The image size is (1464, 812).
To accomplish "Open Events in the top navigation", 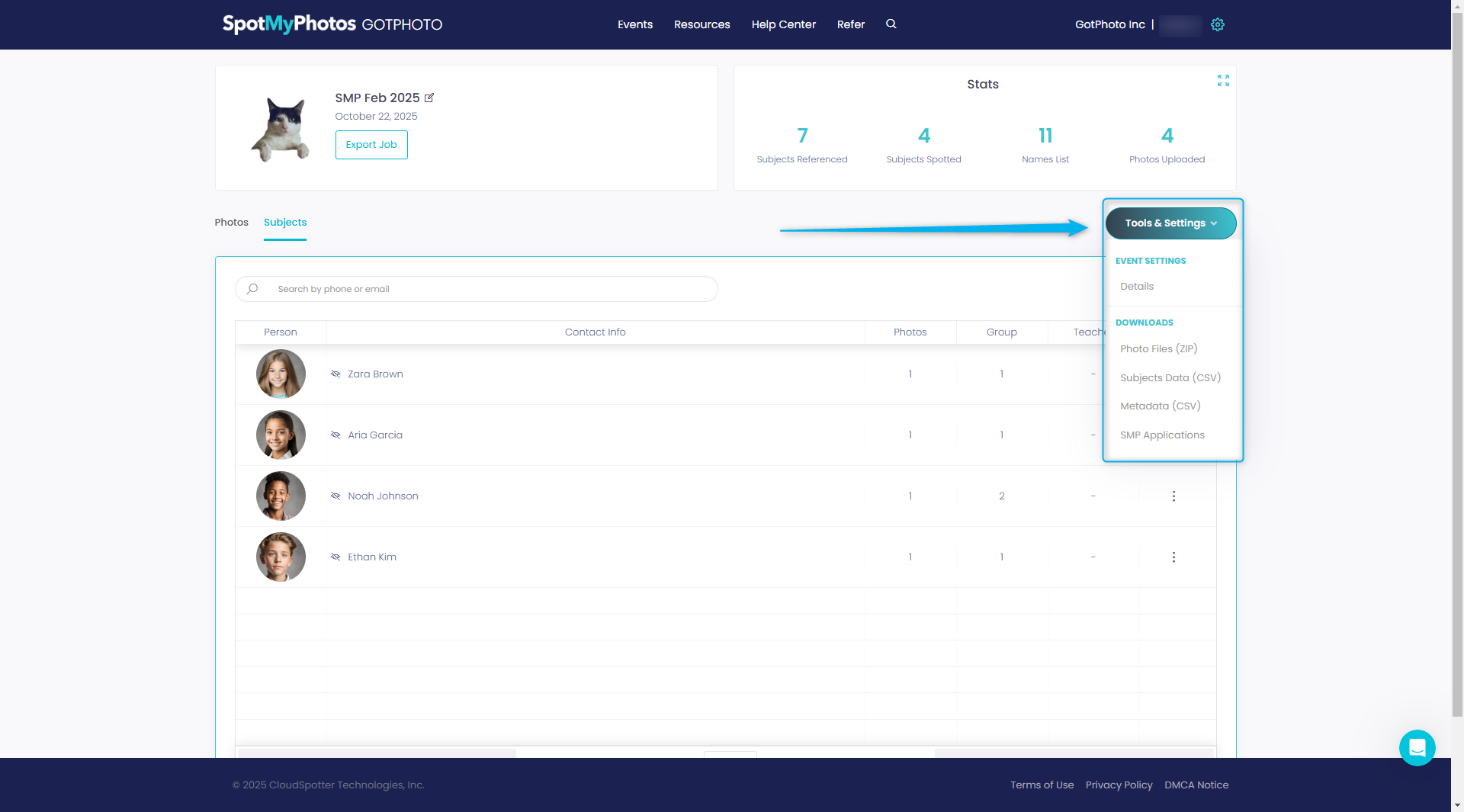I will pos(635,24).
